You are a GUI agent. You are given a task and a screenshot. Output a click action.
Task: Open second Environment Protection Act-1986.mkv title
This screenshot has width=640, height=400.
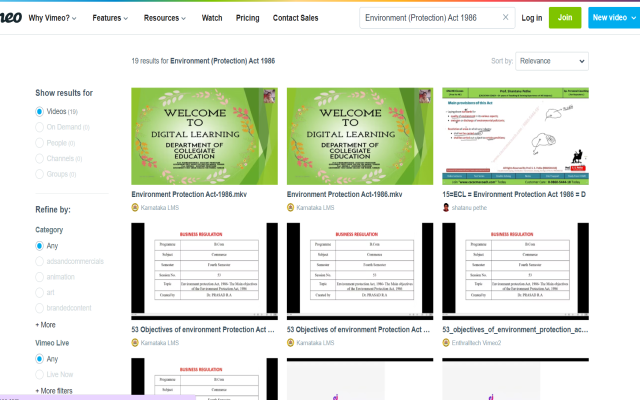coord(344,194)
